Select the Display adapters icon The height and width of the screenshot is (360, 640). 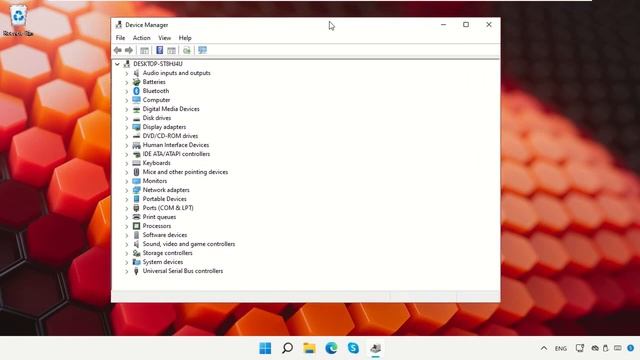(136, 127)
